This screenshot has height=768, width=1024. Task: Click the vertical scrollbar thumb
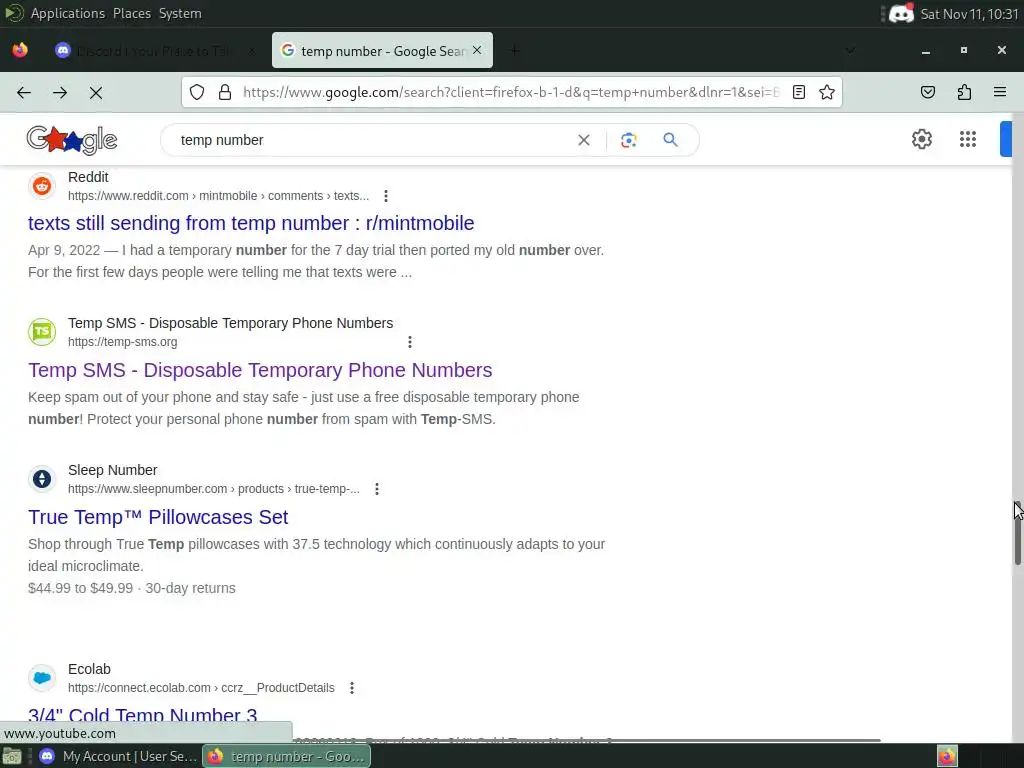1017,533
